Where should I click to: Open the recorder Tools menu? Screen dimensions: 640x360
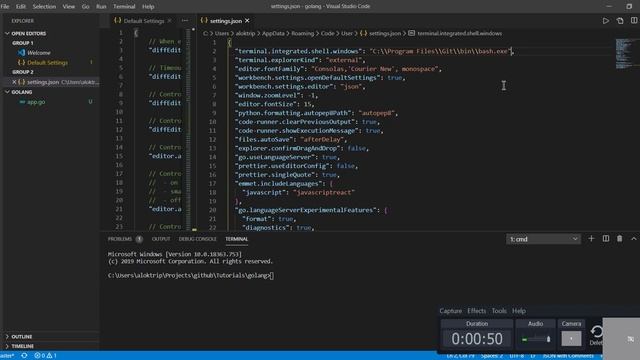click(499, 311)
